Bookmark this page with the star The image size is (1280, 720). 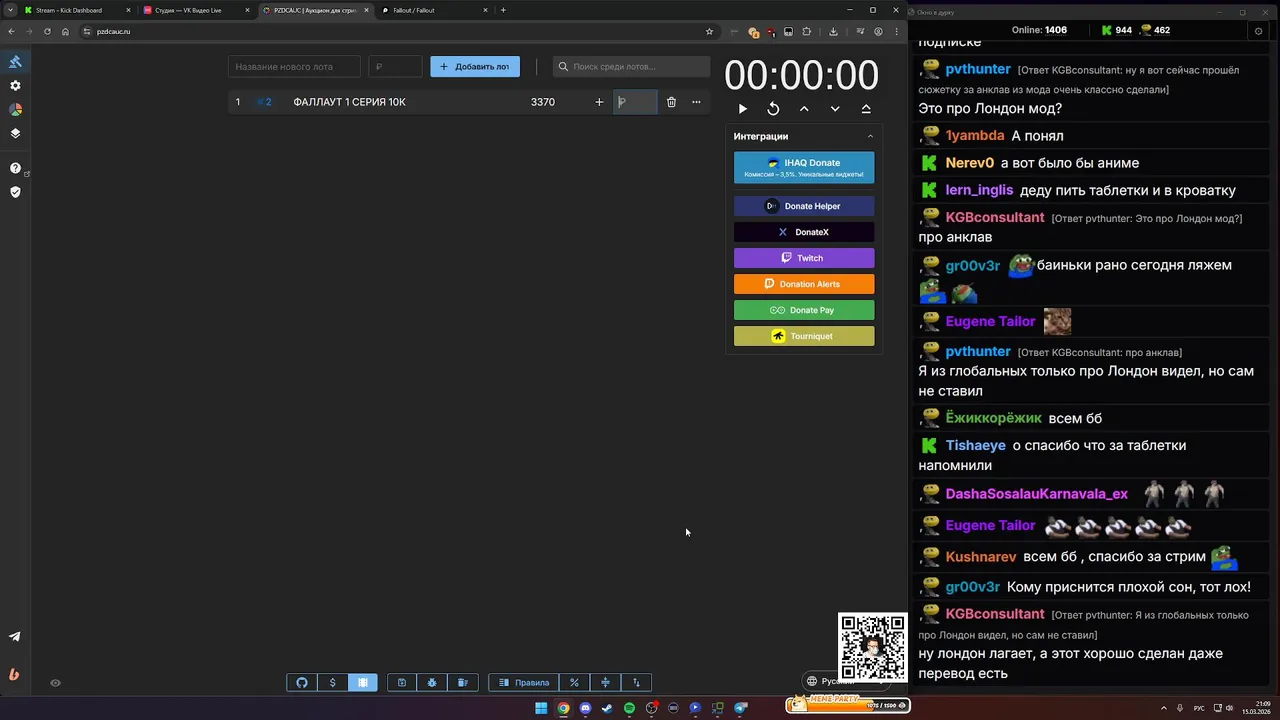point(709,31)
